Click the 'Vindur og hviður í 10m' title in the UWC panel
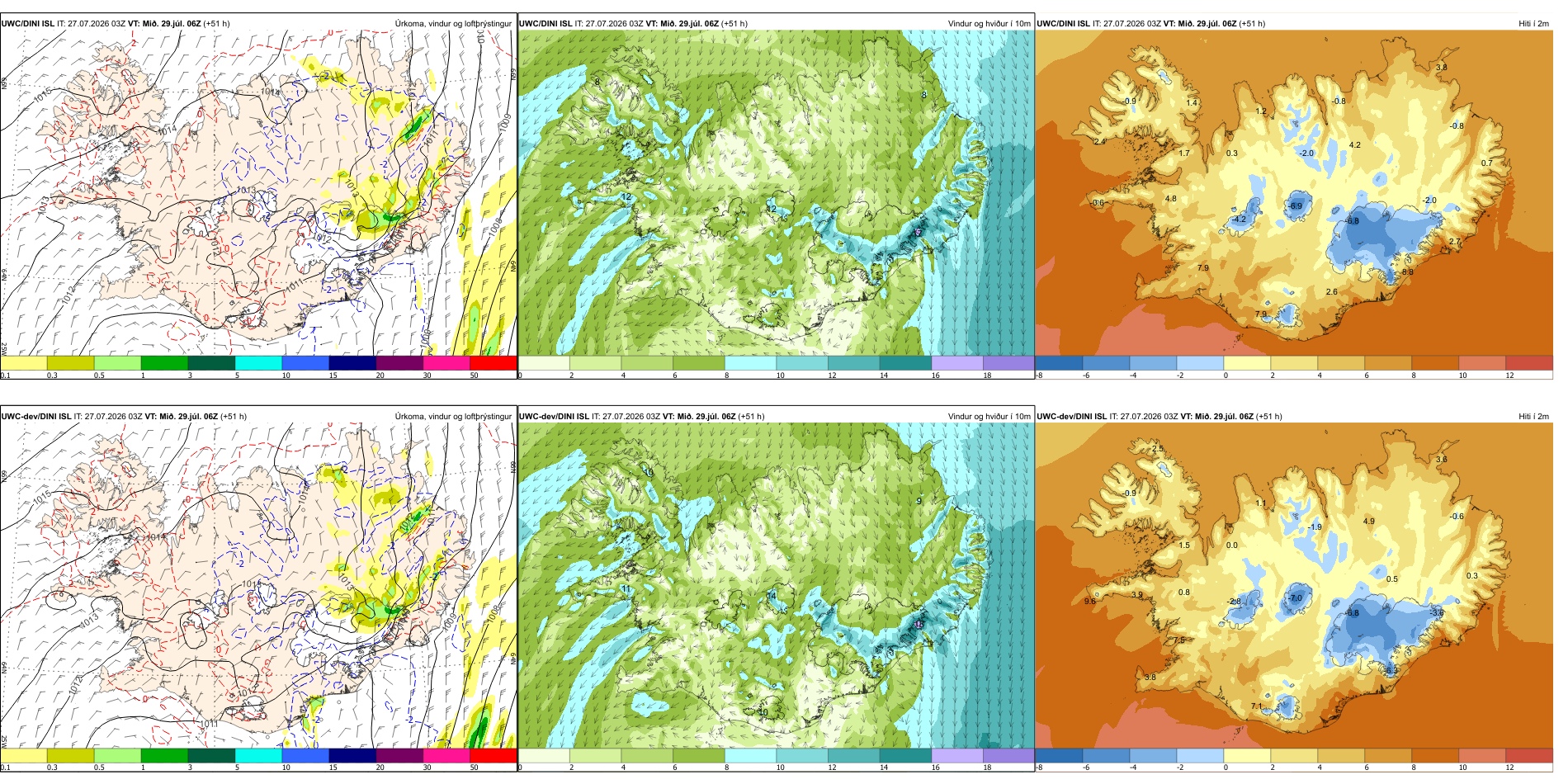The image size is (1568, 784). point(989,24)
